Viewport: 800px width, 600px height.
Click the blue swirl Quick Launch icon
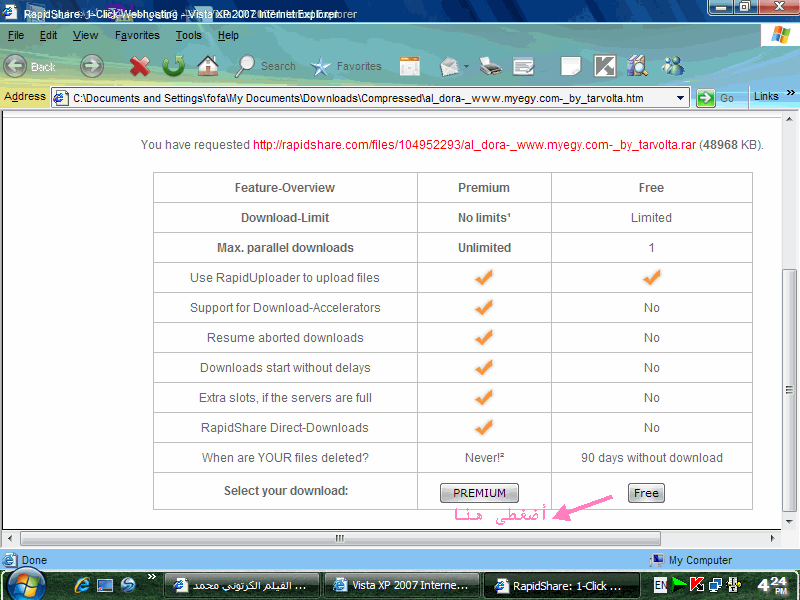128,585
